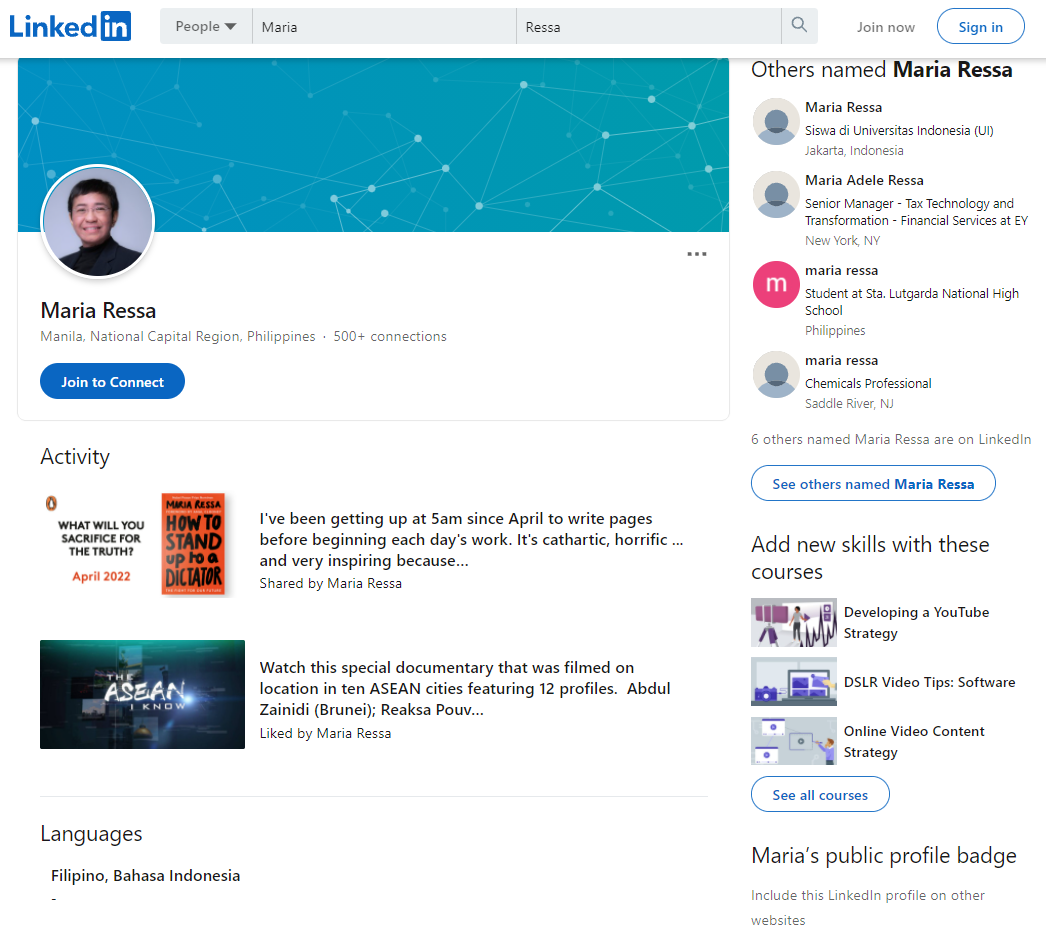Open Developing a YouTube Strategy course
1046x933 pixels.
click(916, 623)
